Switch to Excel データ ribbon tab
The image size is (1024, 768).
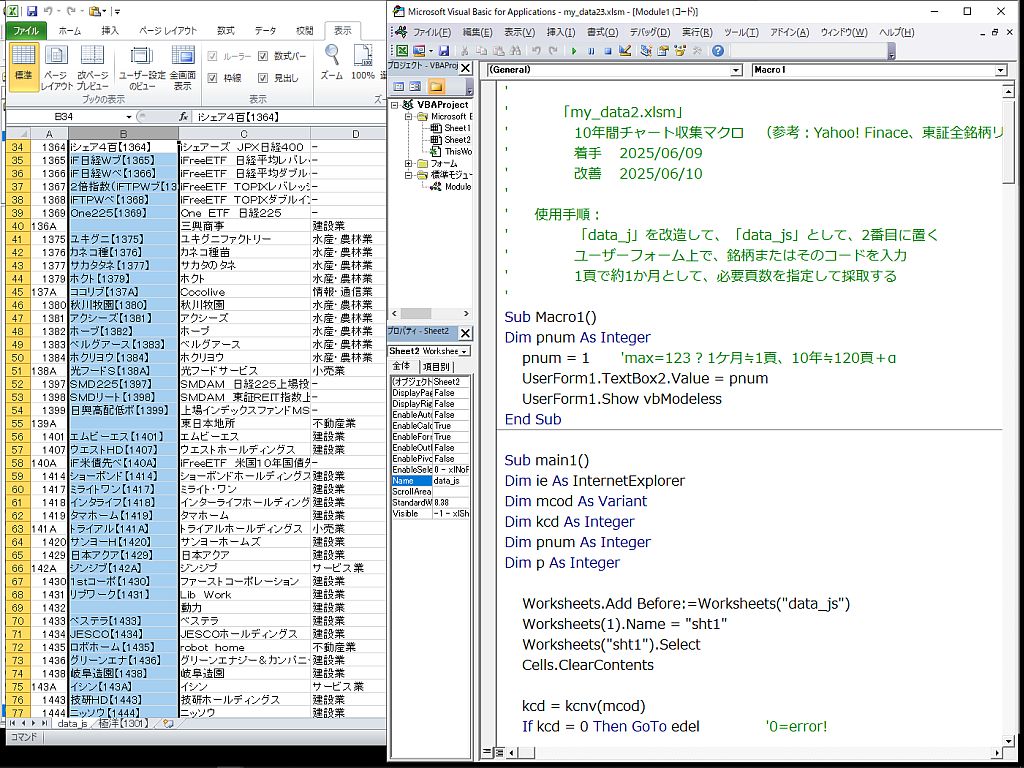coord(265,31)
